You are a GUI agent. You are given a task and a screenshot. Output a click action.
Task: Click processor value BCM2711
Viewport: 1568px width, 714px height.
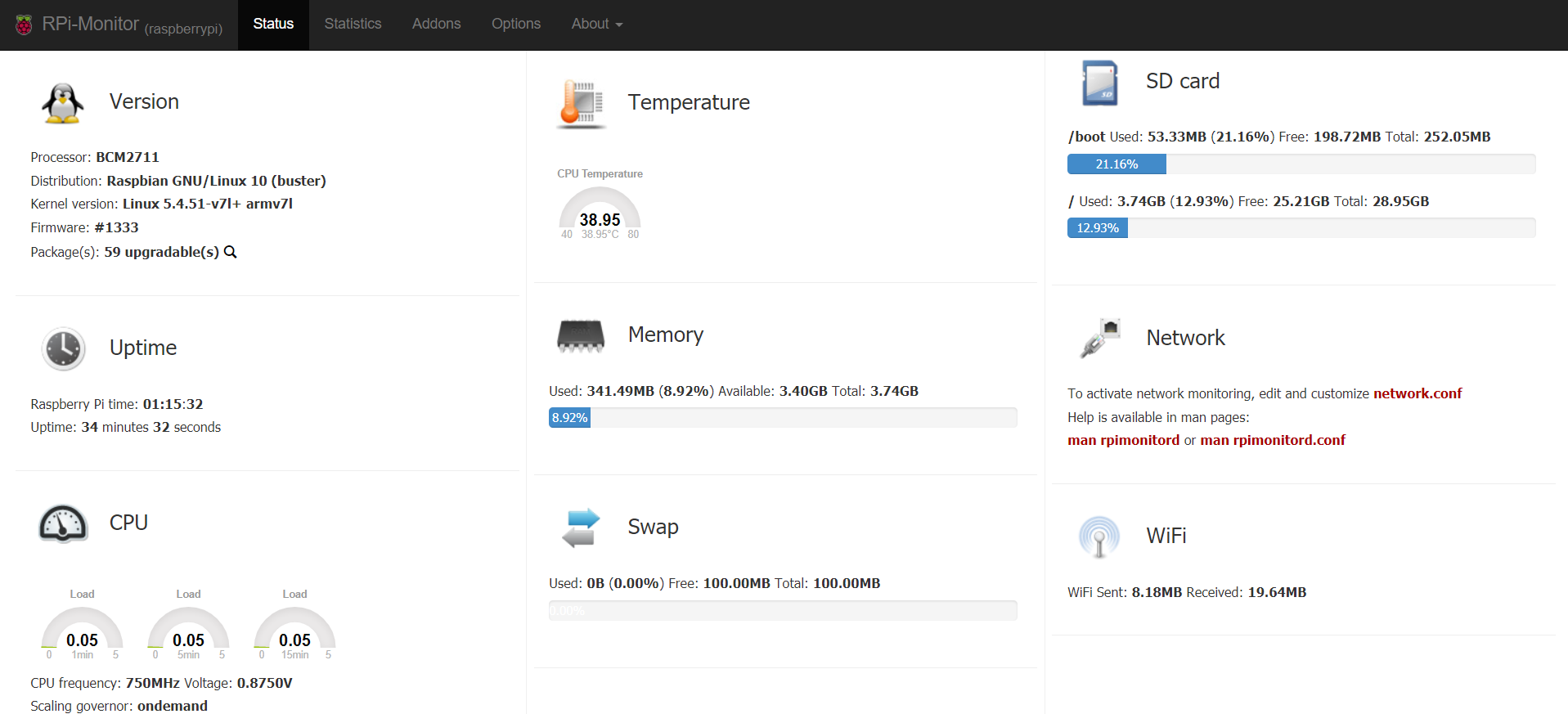point(128,157)
